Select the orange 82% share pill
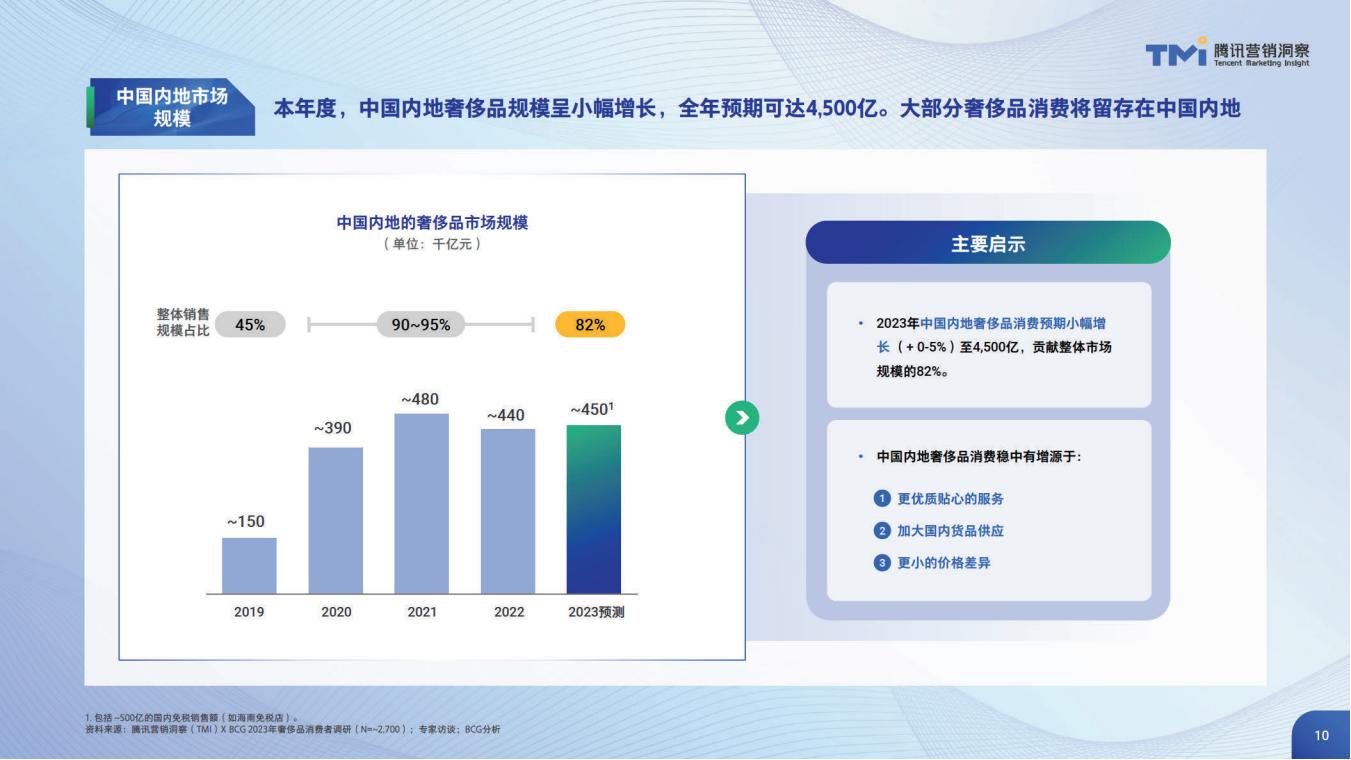 pos(590,325)
